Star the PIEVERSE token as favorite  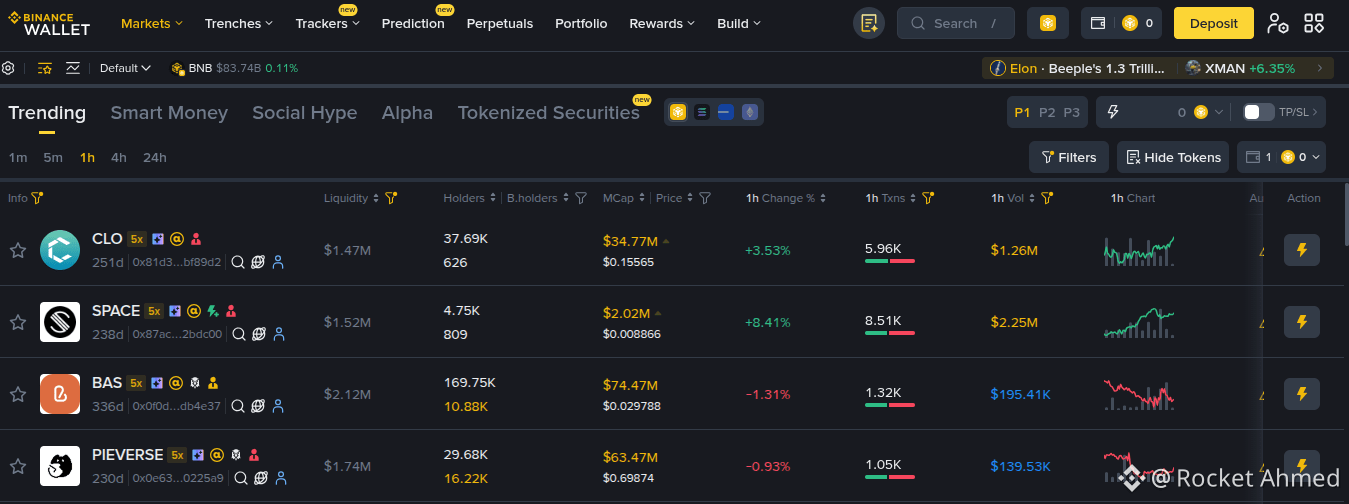tap(17, 466)
